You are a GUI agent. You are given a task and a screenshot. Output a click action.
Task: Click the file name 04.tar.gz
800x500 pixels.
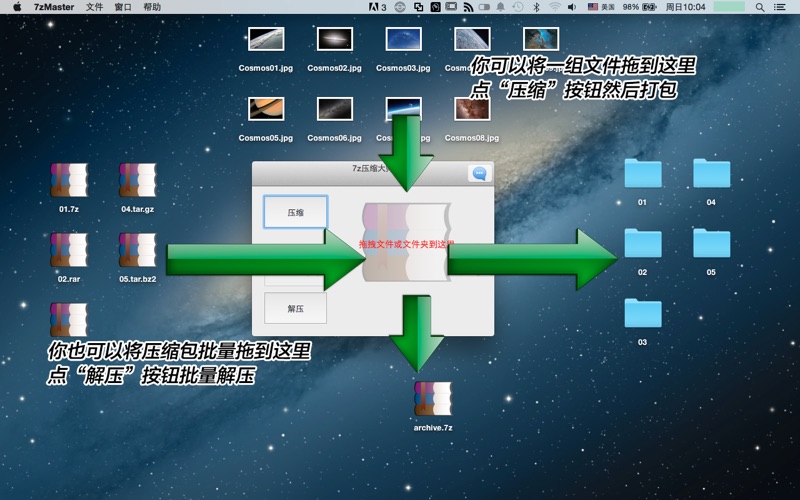tap(138, 209)
